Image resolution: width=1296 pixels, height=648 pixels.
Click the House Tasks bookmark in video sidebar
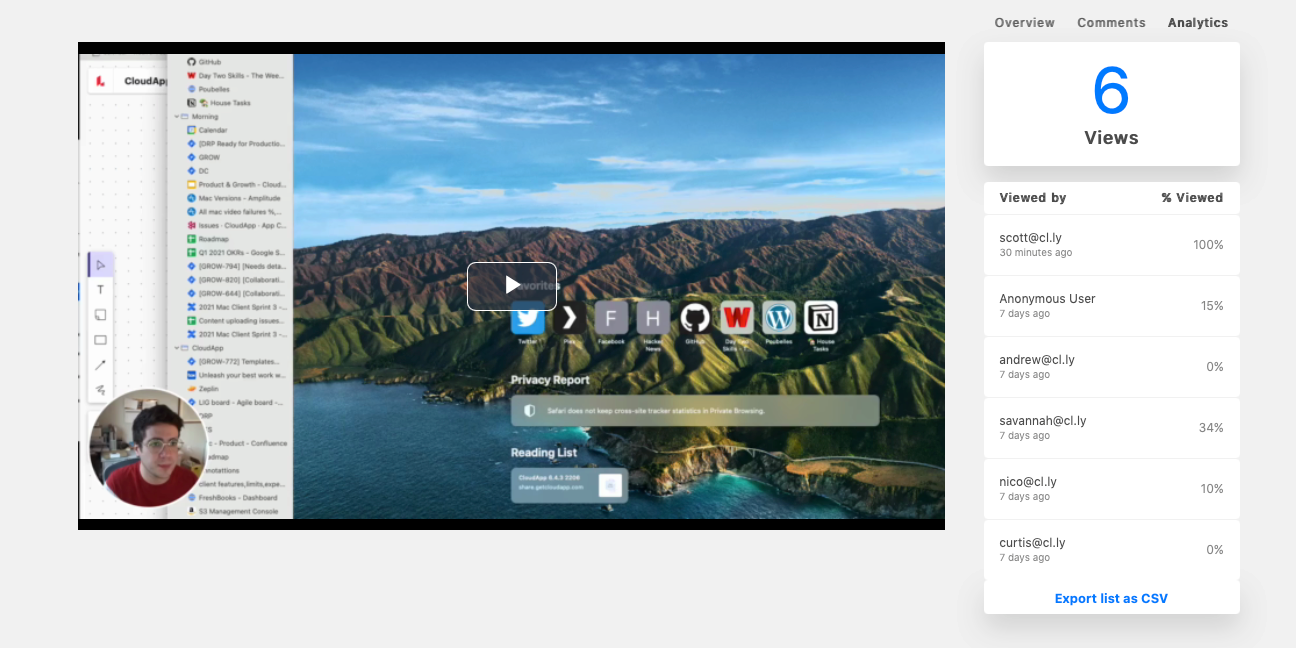(x=220, y=103)
